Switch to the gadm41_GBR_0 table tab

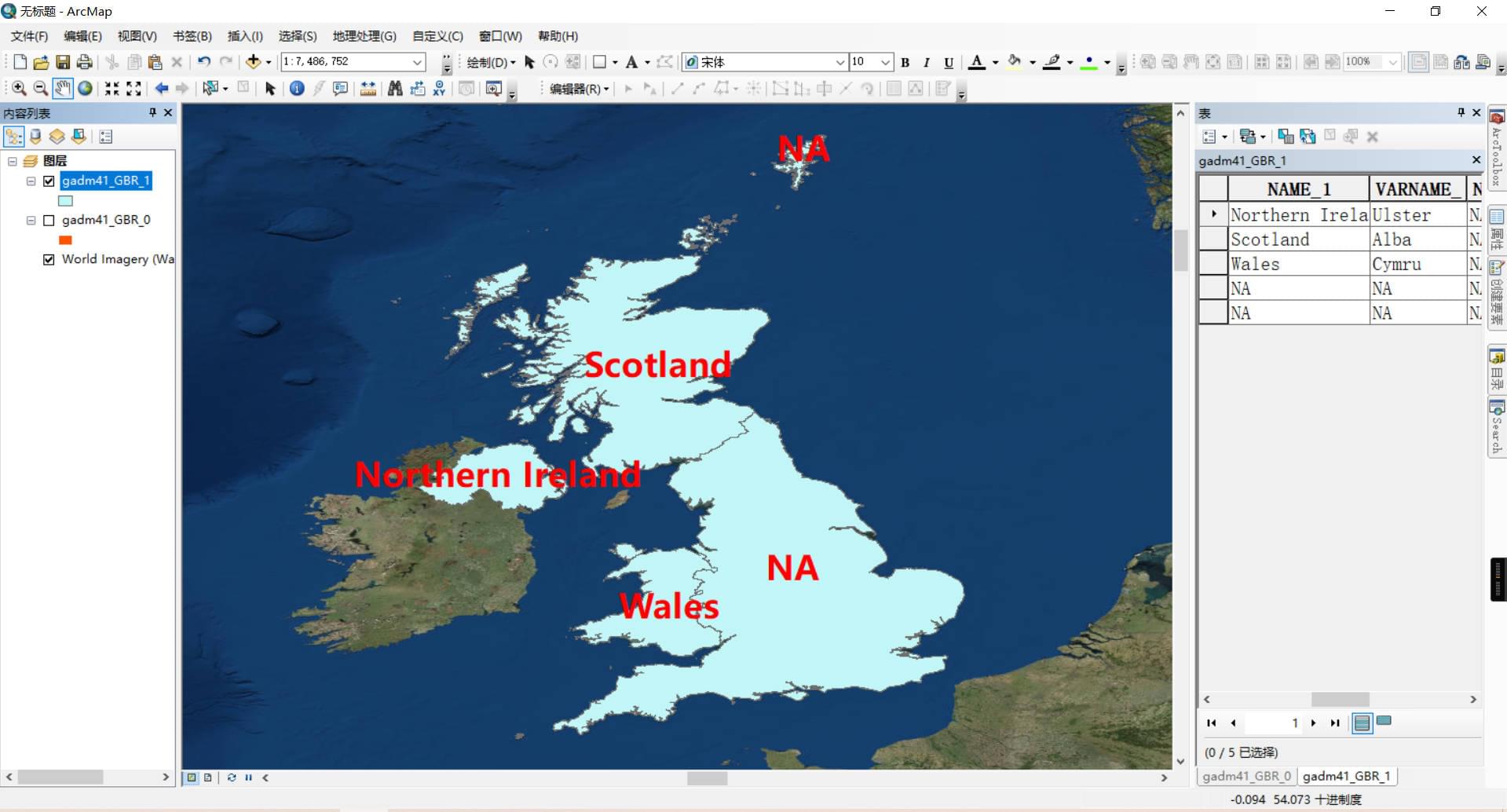pyautogui.click(x=1246, y=776)
